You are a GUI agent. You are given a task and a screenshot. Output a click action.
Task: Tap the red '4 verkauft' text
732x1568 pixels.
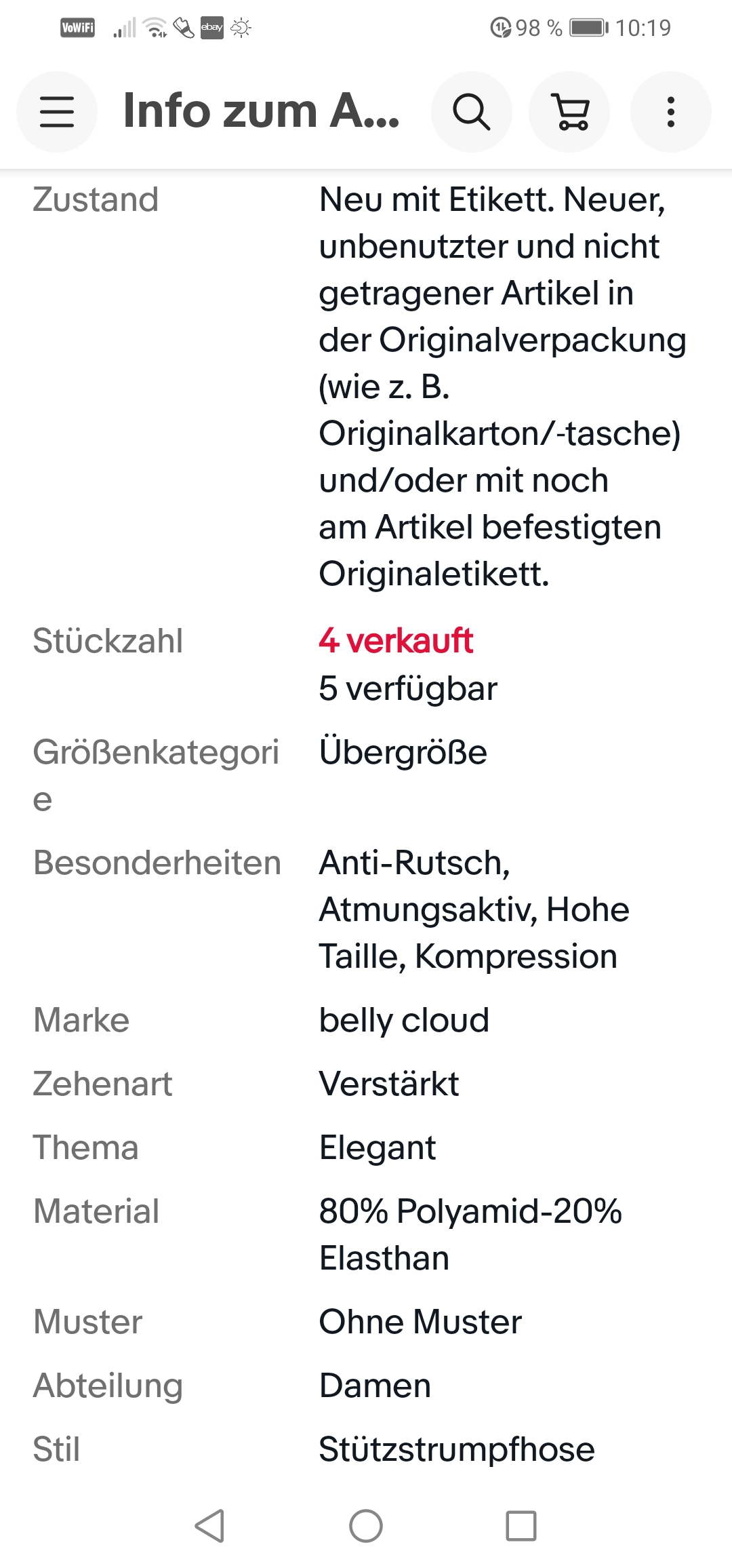point(396,641)
